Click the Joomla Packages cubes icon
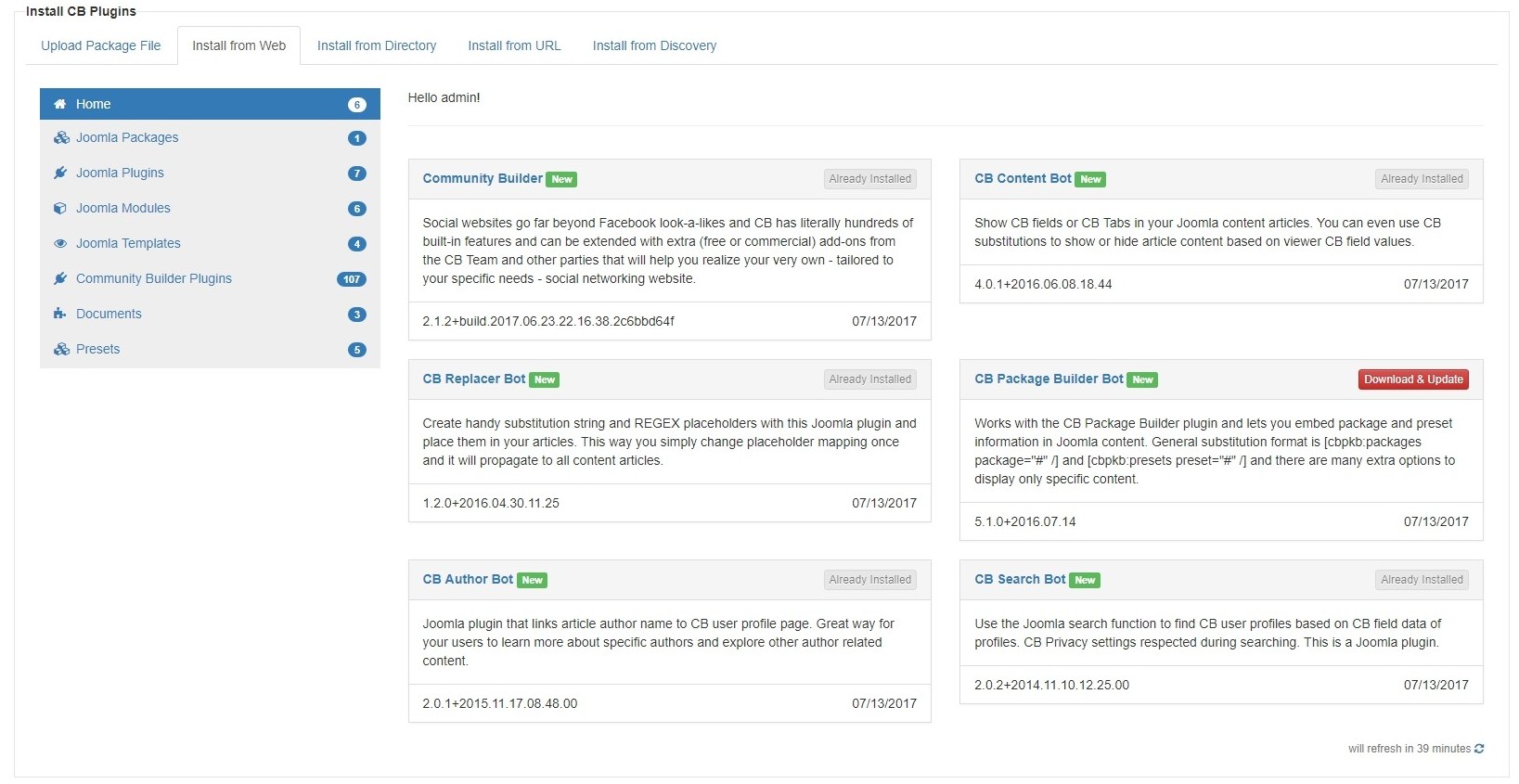 [61, 137]
